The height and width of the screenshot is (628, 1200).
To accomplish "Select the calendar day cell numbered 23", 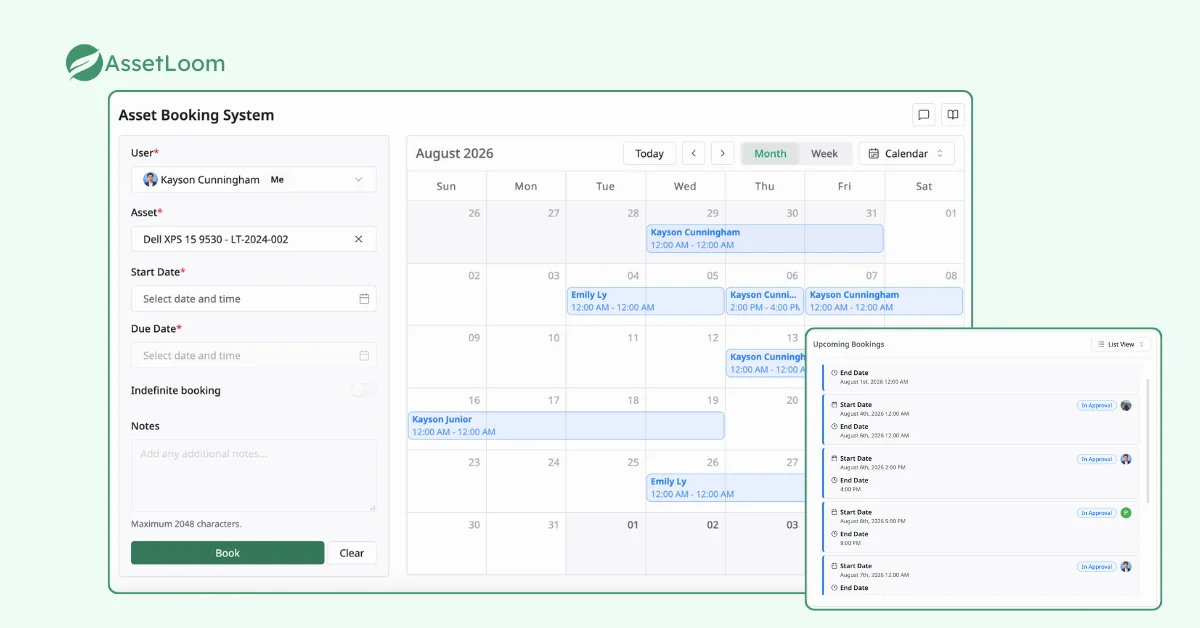I will pyautogui.click(x=447, y=482).
